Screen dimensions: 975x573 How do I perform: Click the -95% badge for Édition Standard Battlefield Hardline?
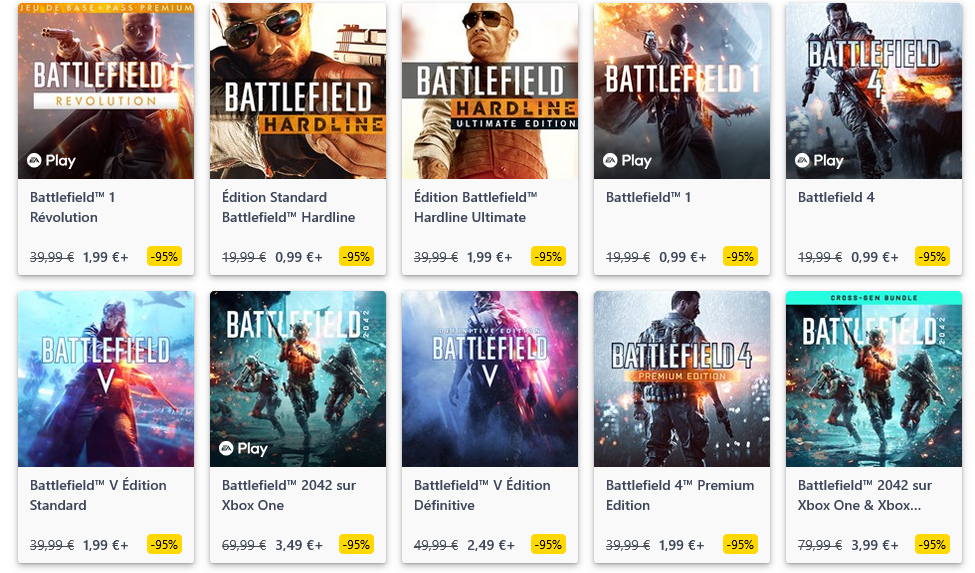(x=356, y=257)
